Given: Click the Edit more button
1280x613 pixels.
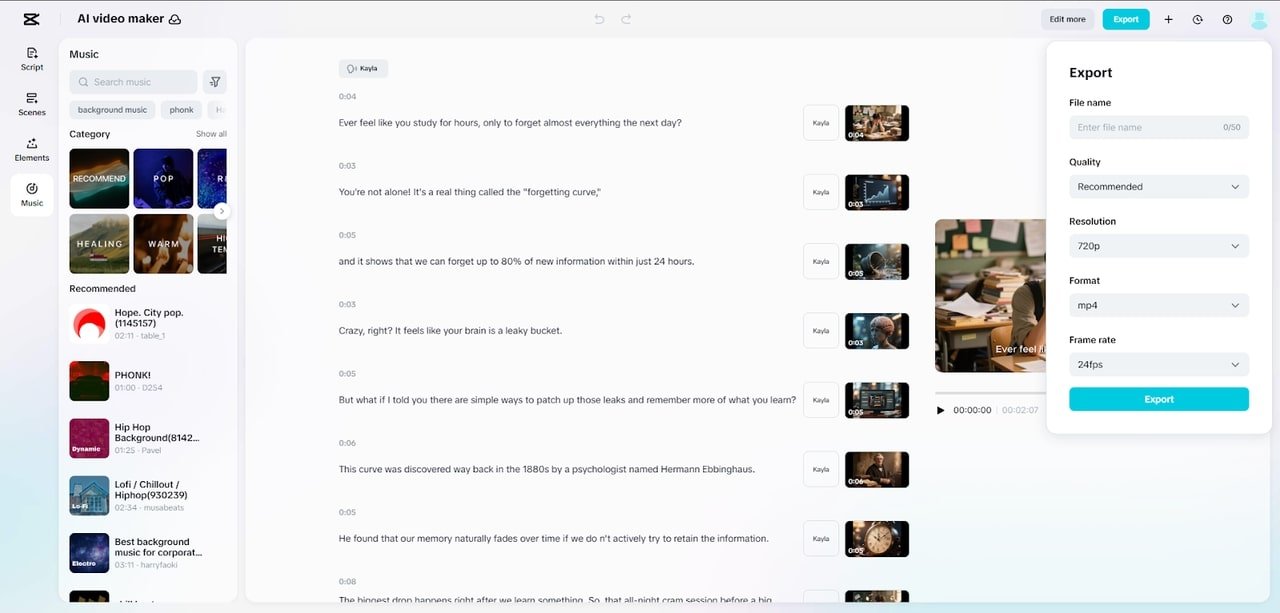Looking at the screenshot, I should (x=1067, y=19).
